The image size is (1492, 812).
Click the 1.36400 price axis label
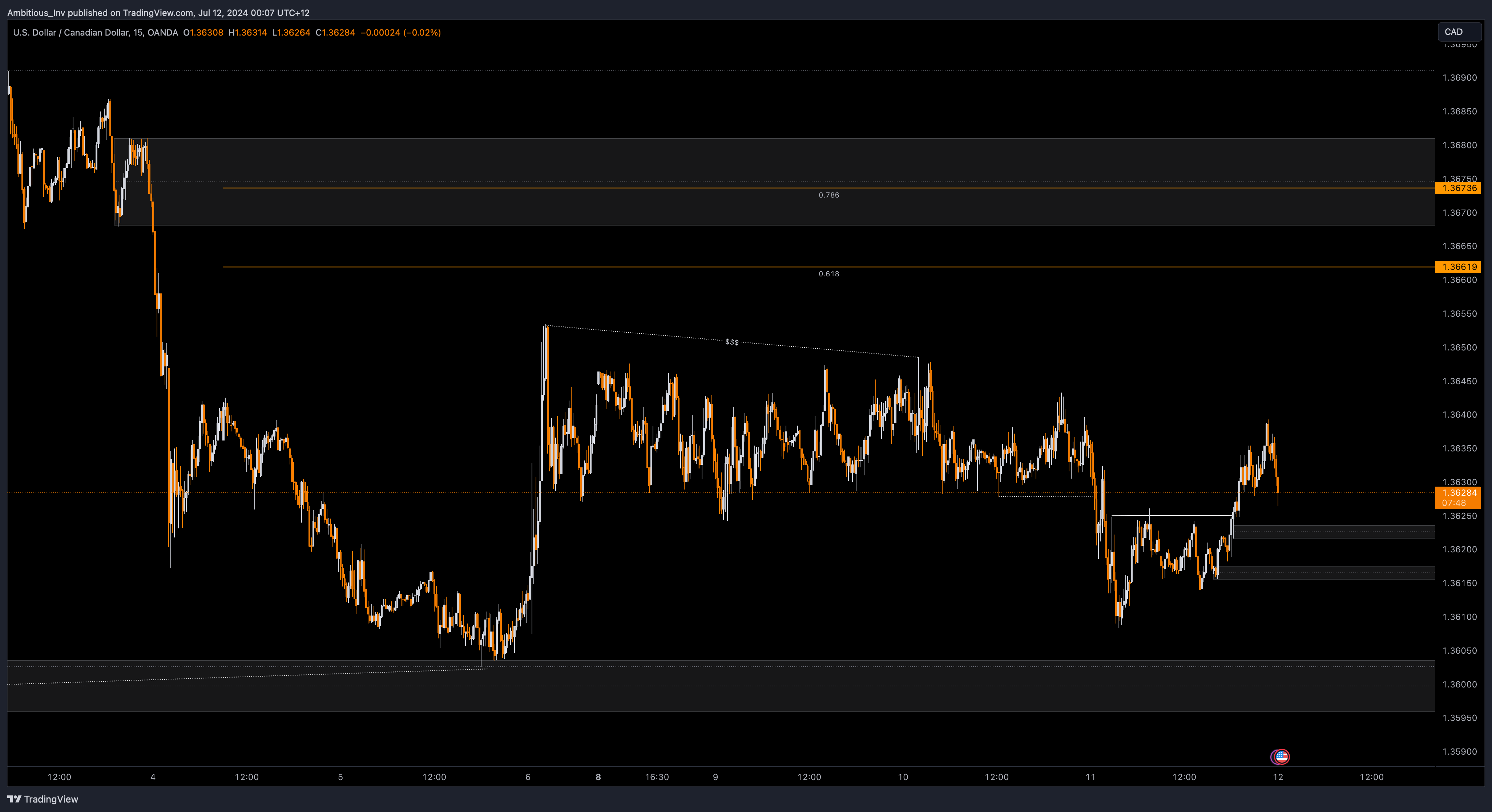click(x=1460, y=414)
